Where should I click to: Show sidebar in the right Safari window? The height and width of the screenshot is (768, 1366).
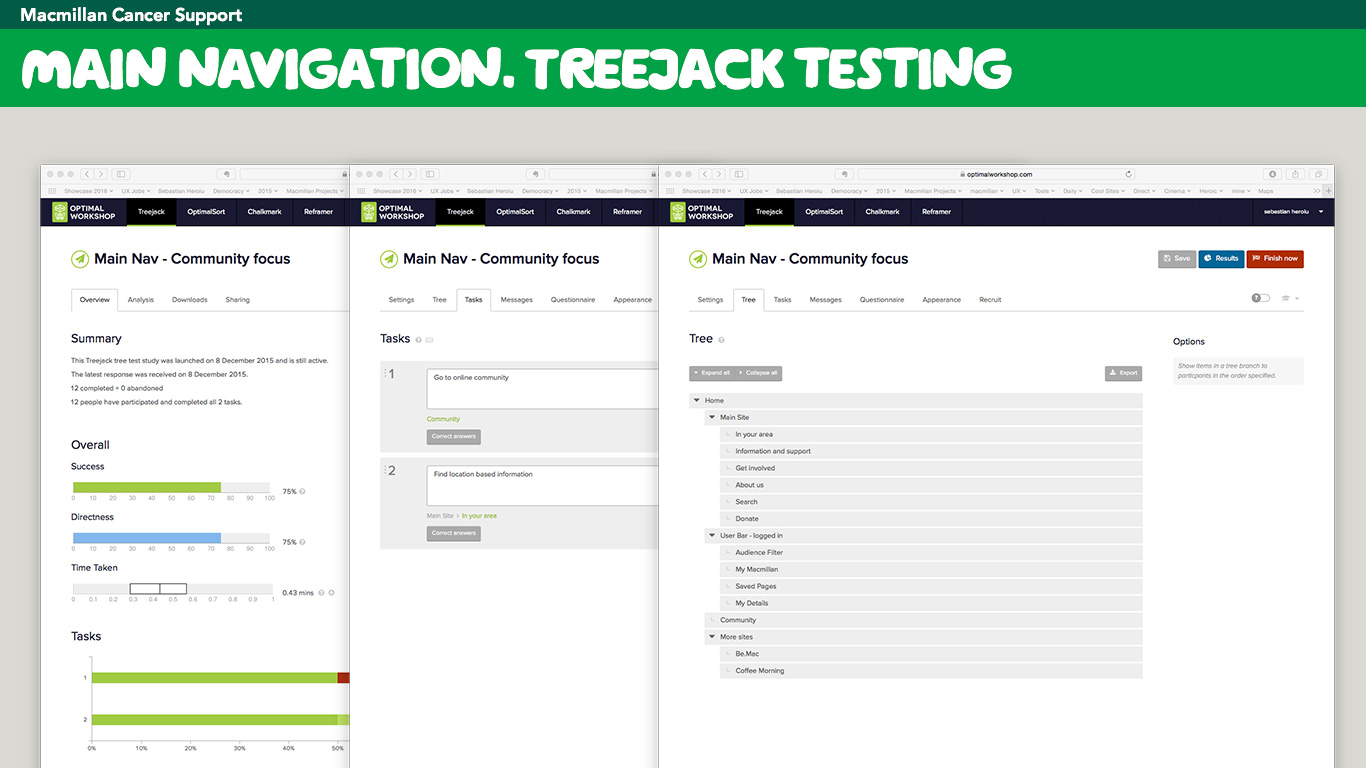click(x=739, y=174)
